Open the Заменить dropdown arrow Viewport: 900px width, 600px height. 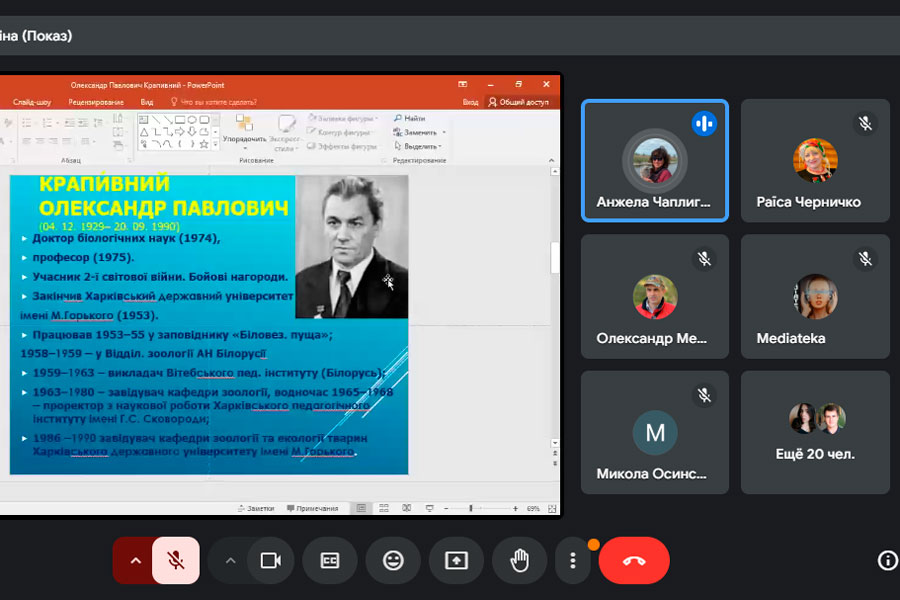coord(444,133)
